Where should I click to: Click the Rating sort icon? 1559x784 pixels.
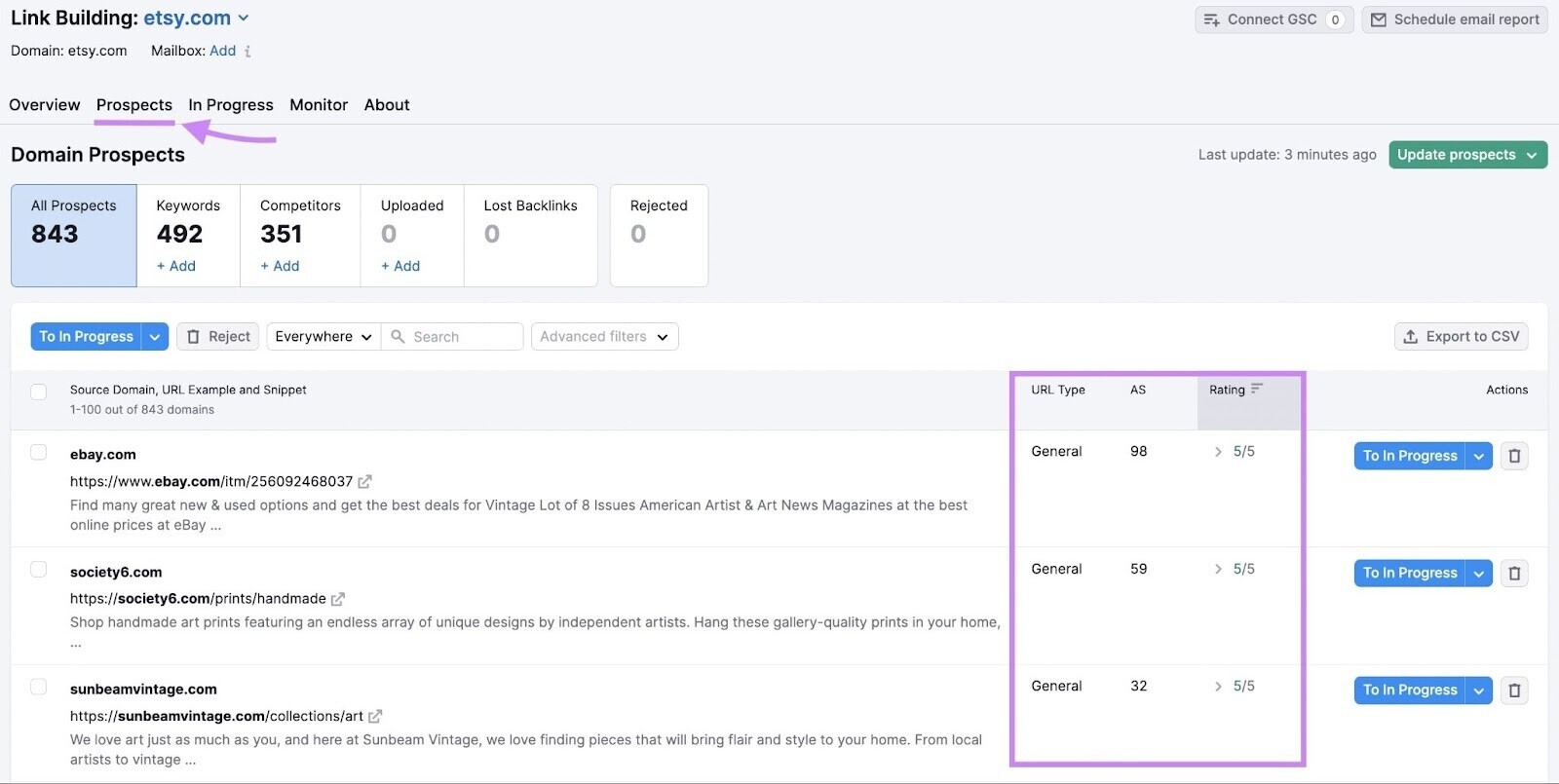click(1257, 389)
